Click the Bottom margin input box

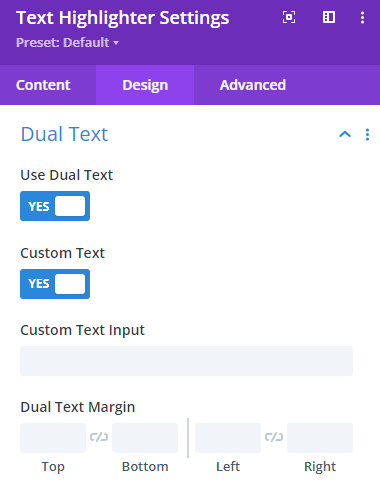tap(145, 438)
